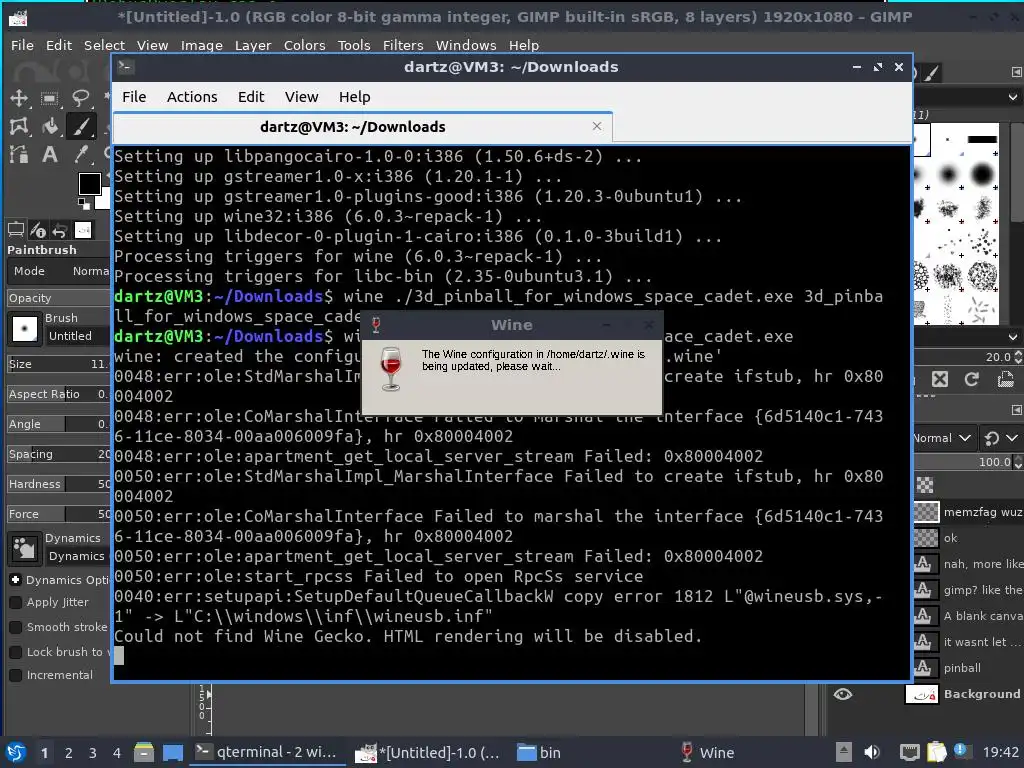1024x768 pixels.
Task: Toggle visibility of the Background layer
Action: click(x=843, y=694)
